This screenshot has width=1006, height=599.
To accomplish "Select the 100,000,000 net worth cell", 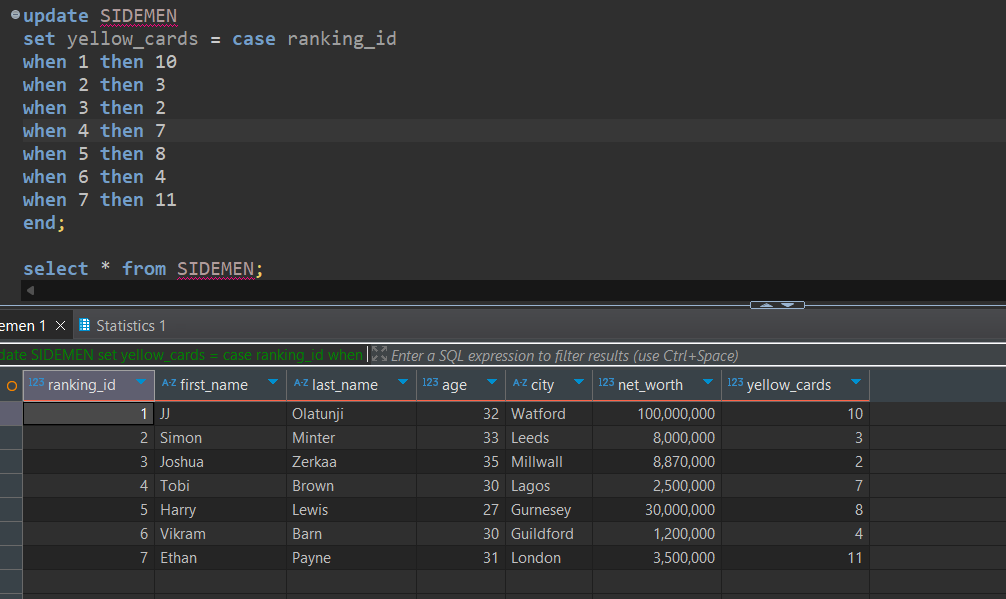I will tap(657, 414).
